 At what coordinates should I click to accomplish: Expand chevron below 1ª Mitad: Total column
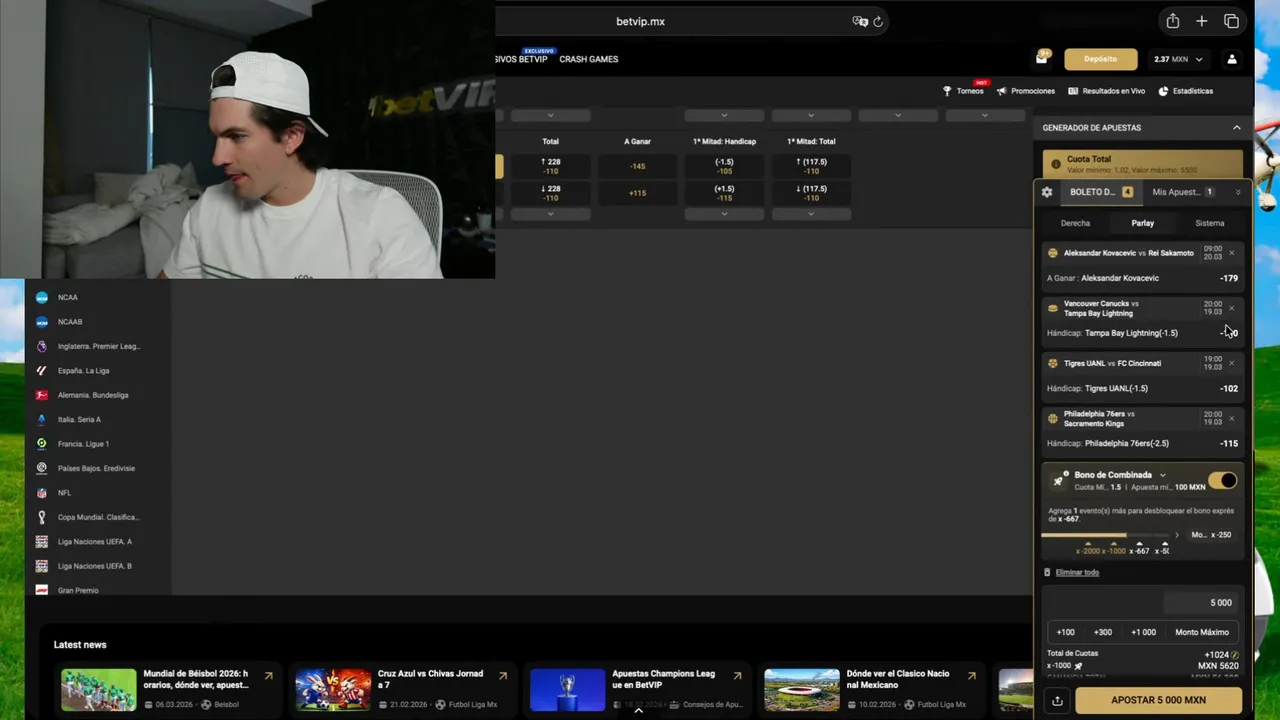811,214
